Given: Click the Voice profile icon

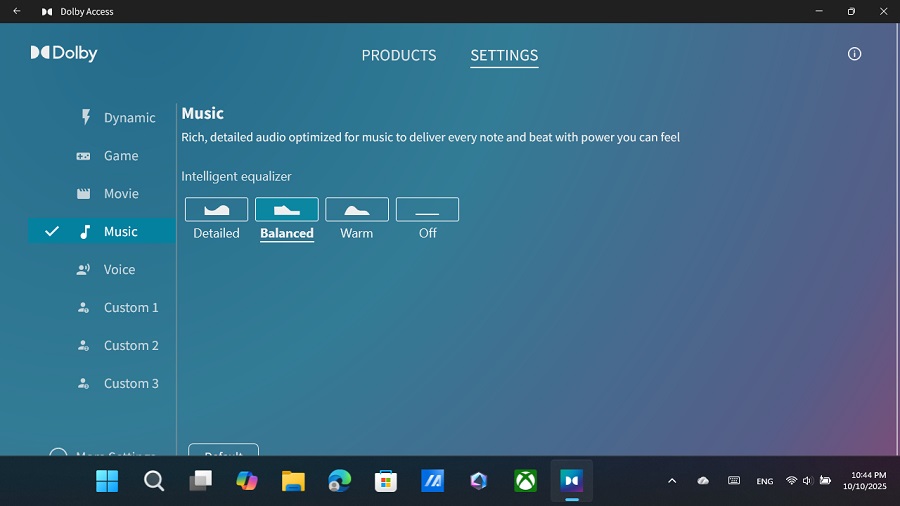Looking at the screenshot, I should (x=85, y=270).
